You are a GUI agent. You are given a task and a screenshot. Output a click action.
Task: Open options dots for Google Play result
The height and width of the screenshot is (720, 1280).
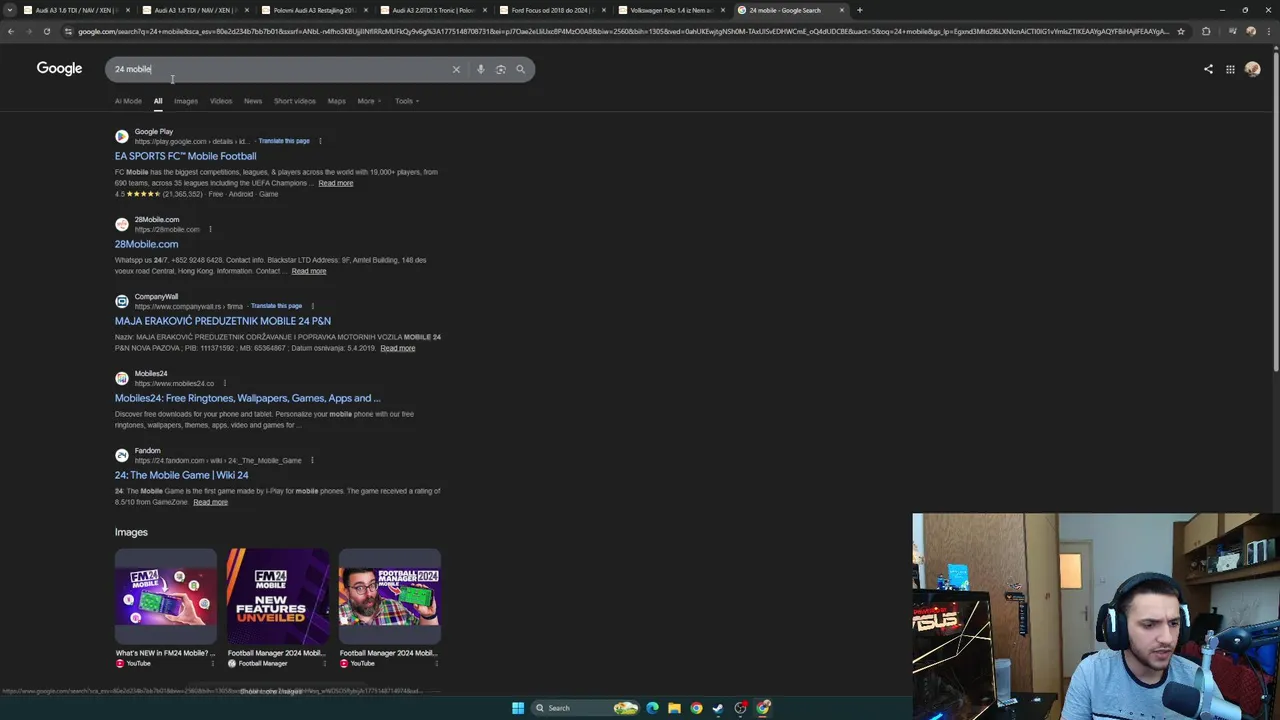(320, 141)
